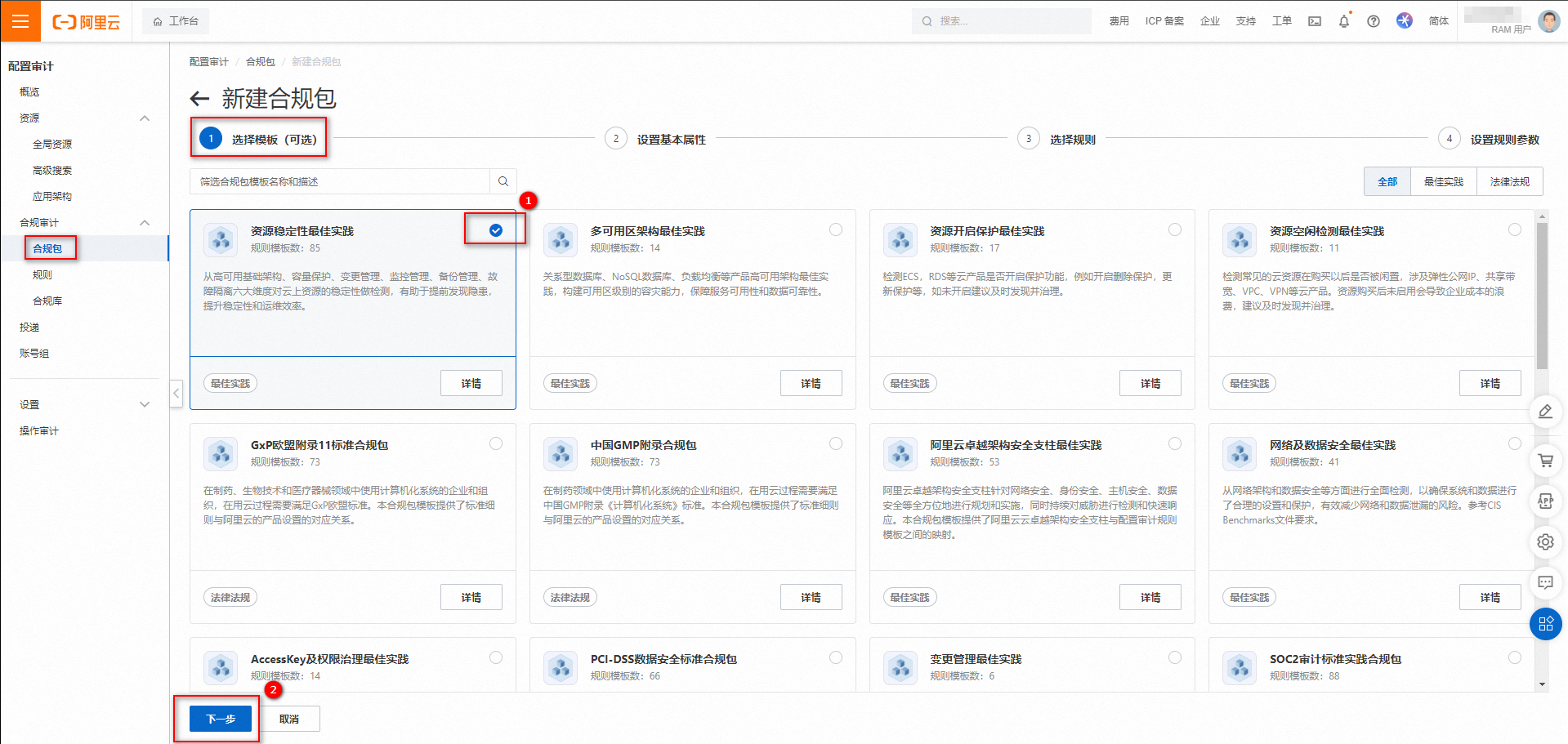Select the 中国GMP附录合规包 radio button

pos(835,443)
